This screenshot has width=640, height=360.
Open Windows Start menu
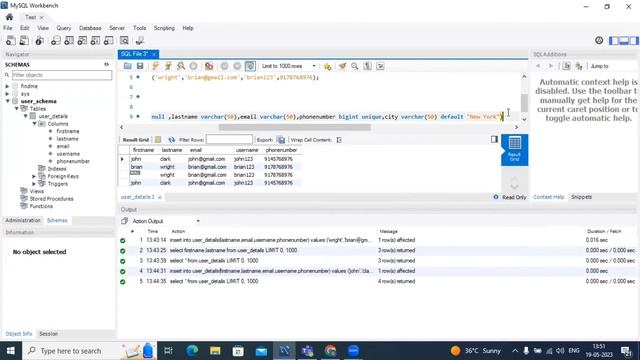(11, 351)
